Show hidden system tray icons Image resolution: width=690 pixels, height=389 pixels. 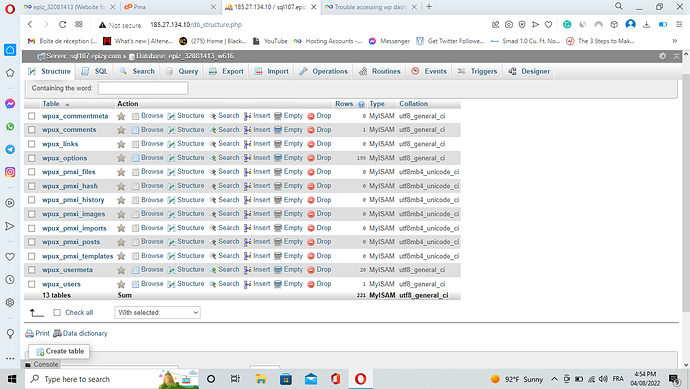coord(554,379)
